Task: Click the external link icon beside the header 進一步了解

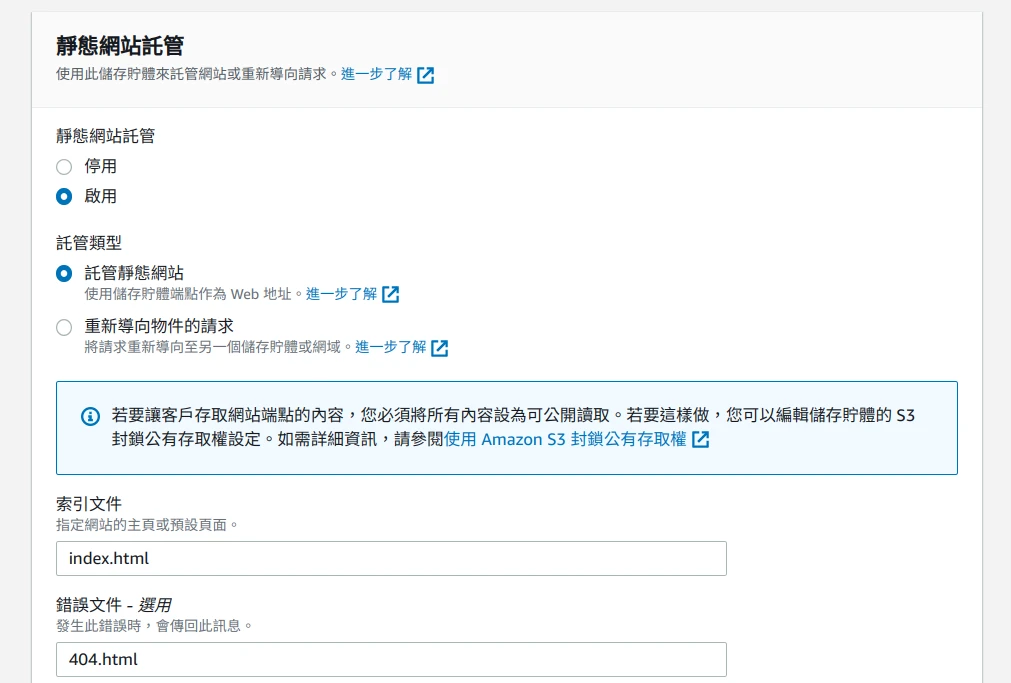Action: (426, 75)
